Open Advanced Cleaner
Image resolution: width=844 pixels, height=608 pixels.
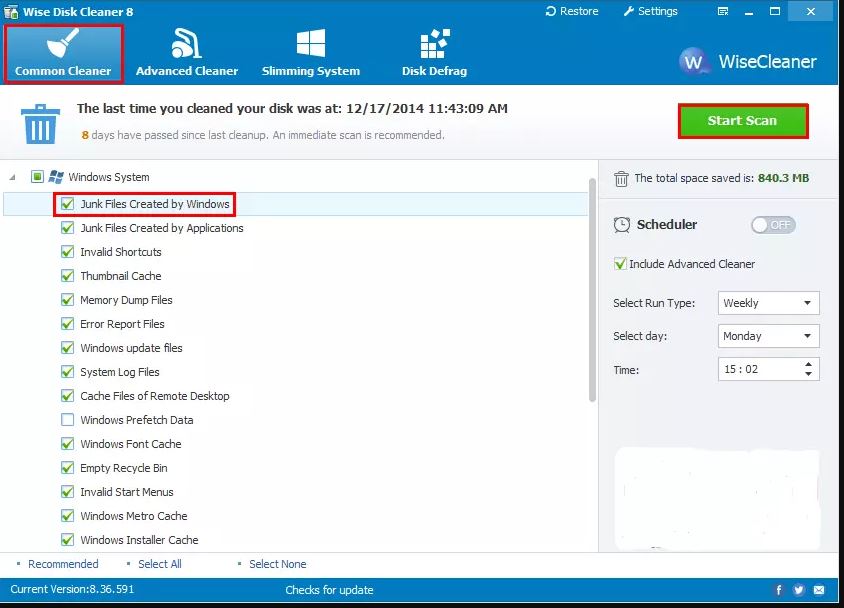pyautogui.click(x=187, y=52)
